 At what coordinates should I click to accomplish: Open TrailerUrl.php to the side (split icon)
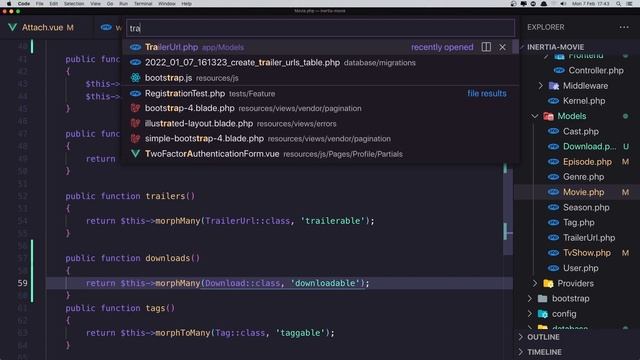pyautogui.click(x=486, y=47)
